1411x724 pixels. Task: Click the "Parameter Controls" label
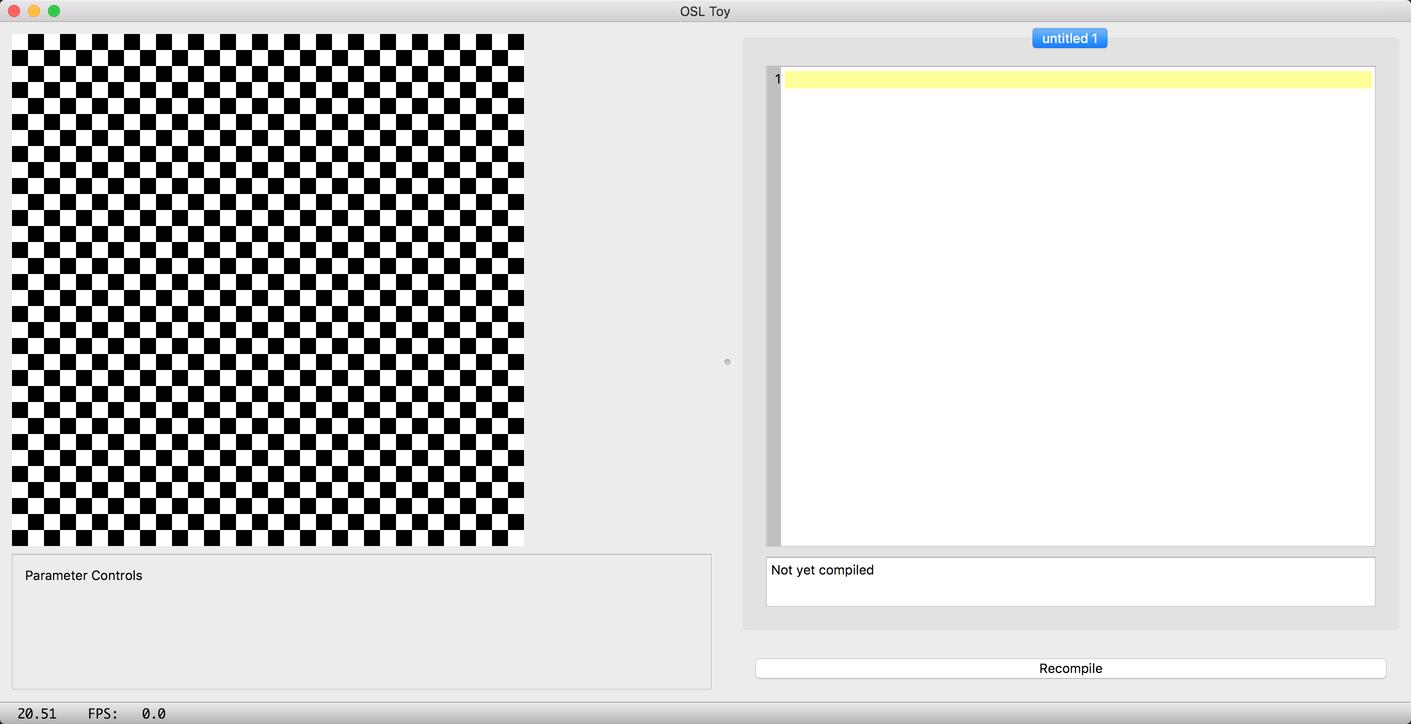[x=84, y=575]
